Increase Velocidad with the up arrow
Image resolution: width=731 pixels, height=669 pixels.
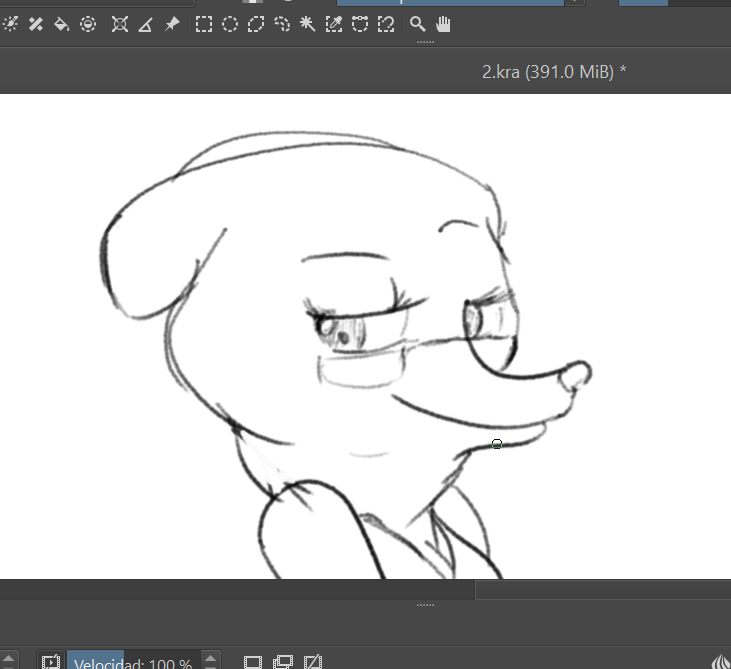pos(210,658)
